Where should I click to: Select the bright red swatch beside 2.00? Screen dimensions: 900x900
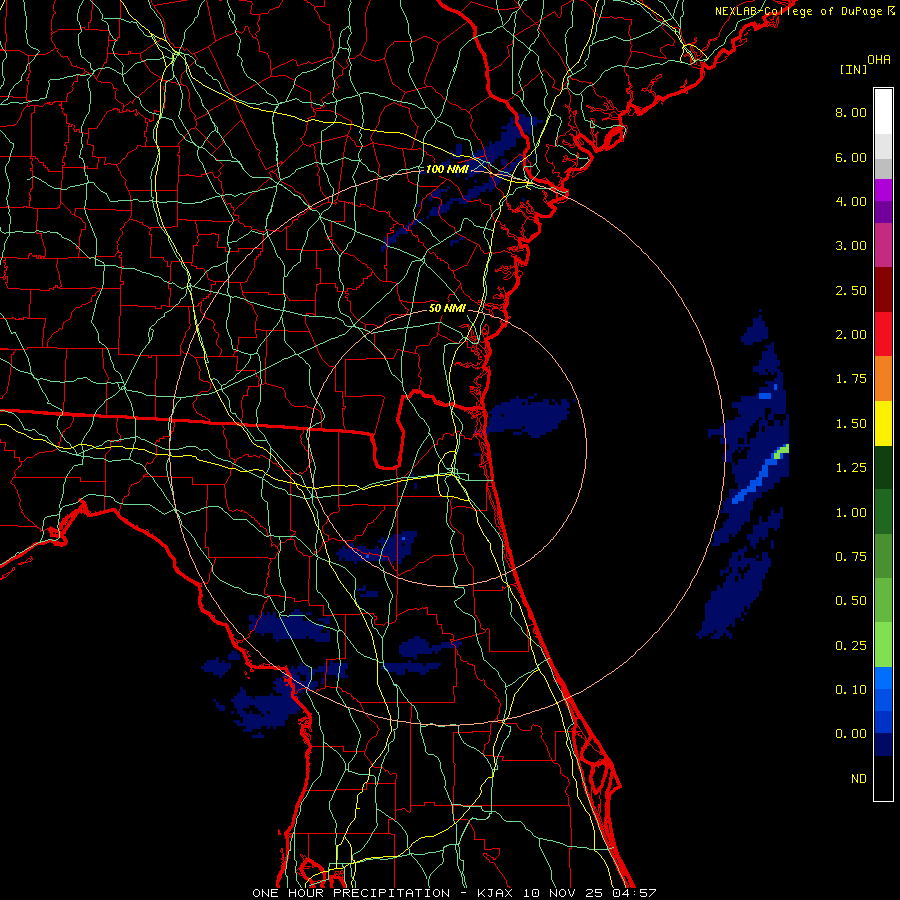click(883, 334)
